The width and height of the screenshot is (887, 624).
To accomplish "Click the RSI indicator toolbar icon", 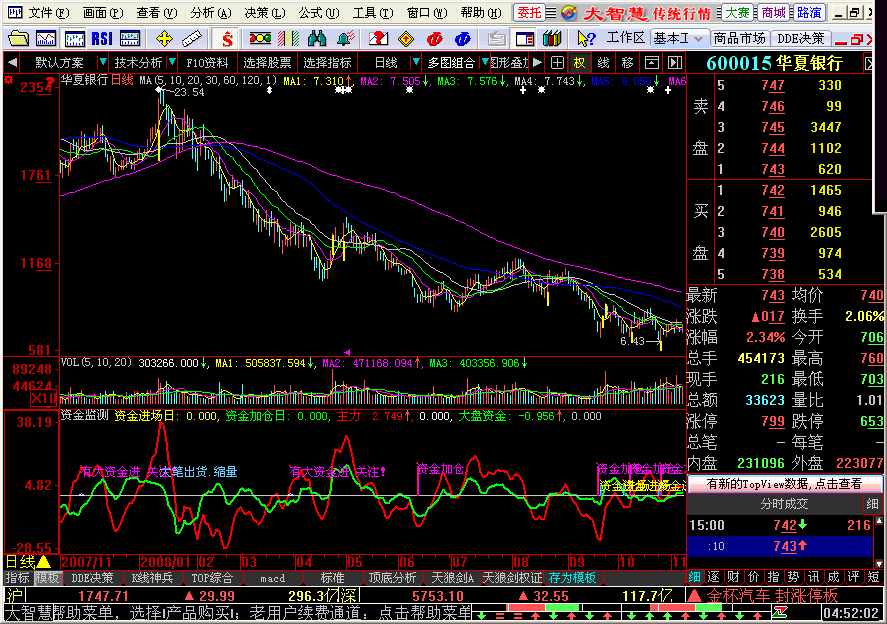I will [x=102, y=38].
